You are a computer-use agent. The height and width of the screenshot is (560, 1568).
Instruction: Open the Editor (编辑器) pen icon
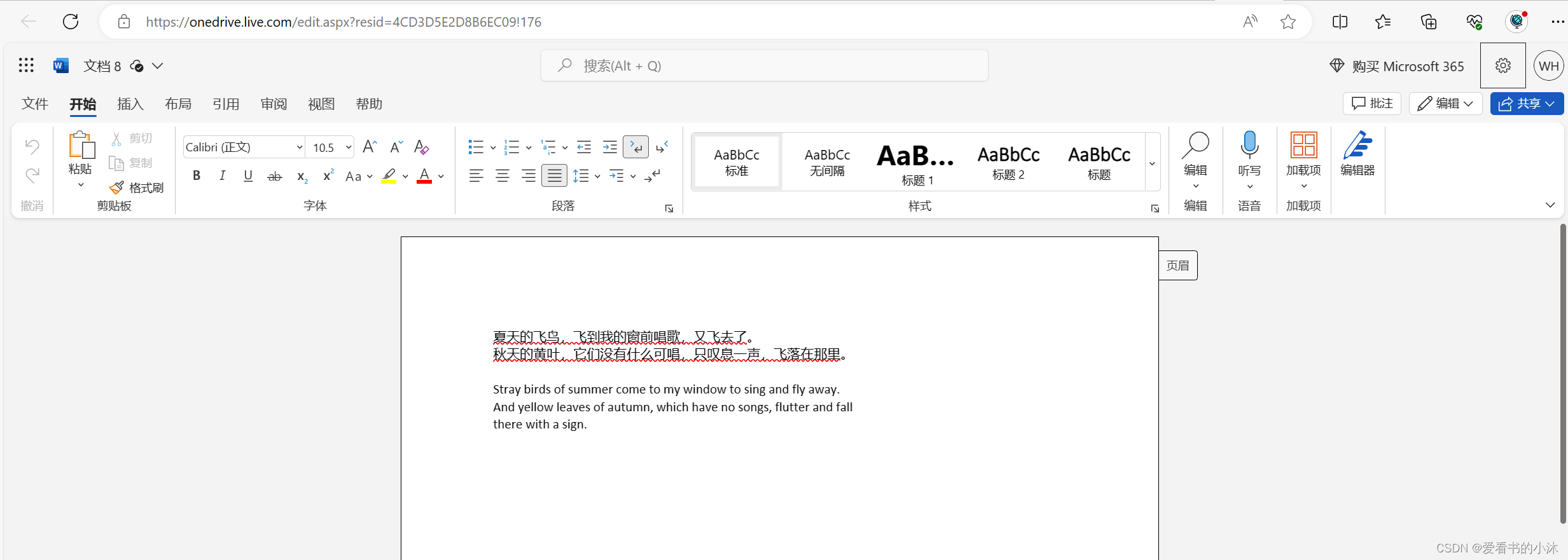click(x=1357, y=145)
